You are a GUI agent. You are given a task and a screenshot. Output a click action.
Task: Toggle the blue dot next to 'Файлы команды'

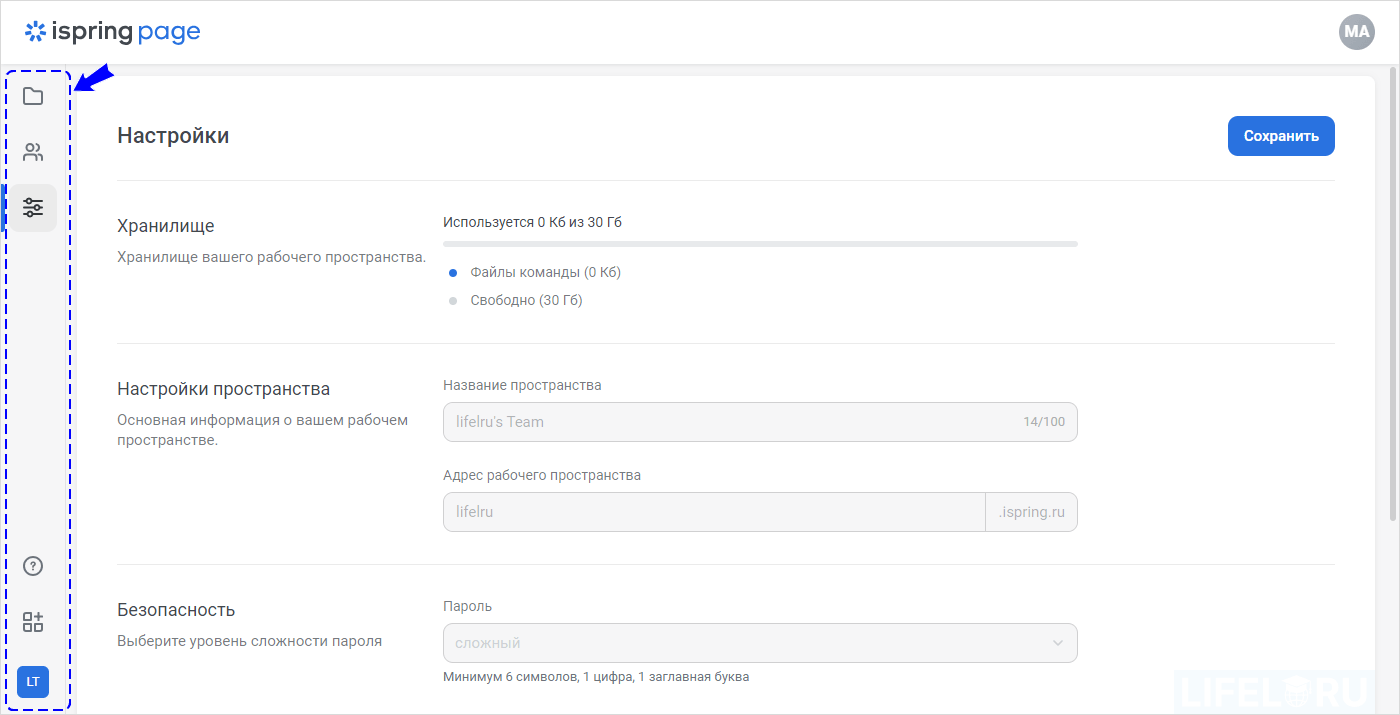click(453, 271)
